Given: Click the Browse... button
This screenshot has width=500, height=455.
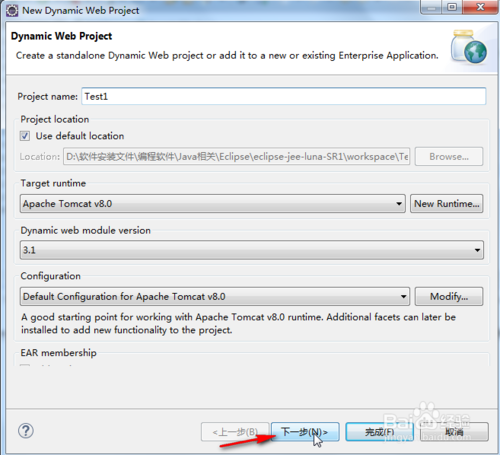Looking at the screenshot, I should coord(449,157).
